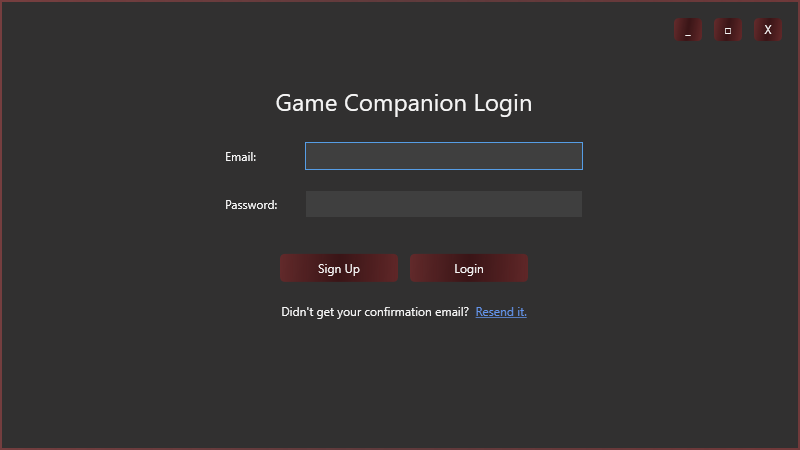Request confirmation email with Resend it
The image size is (800, 450).
tap(501, 312)
